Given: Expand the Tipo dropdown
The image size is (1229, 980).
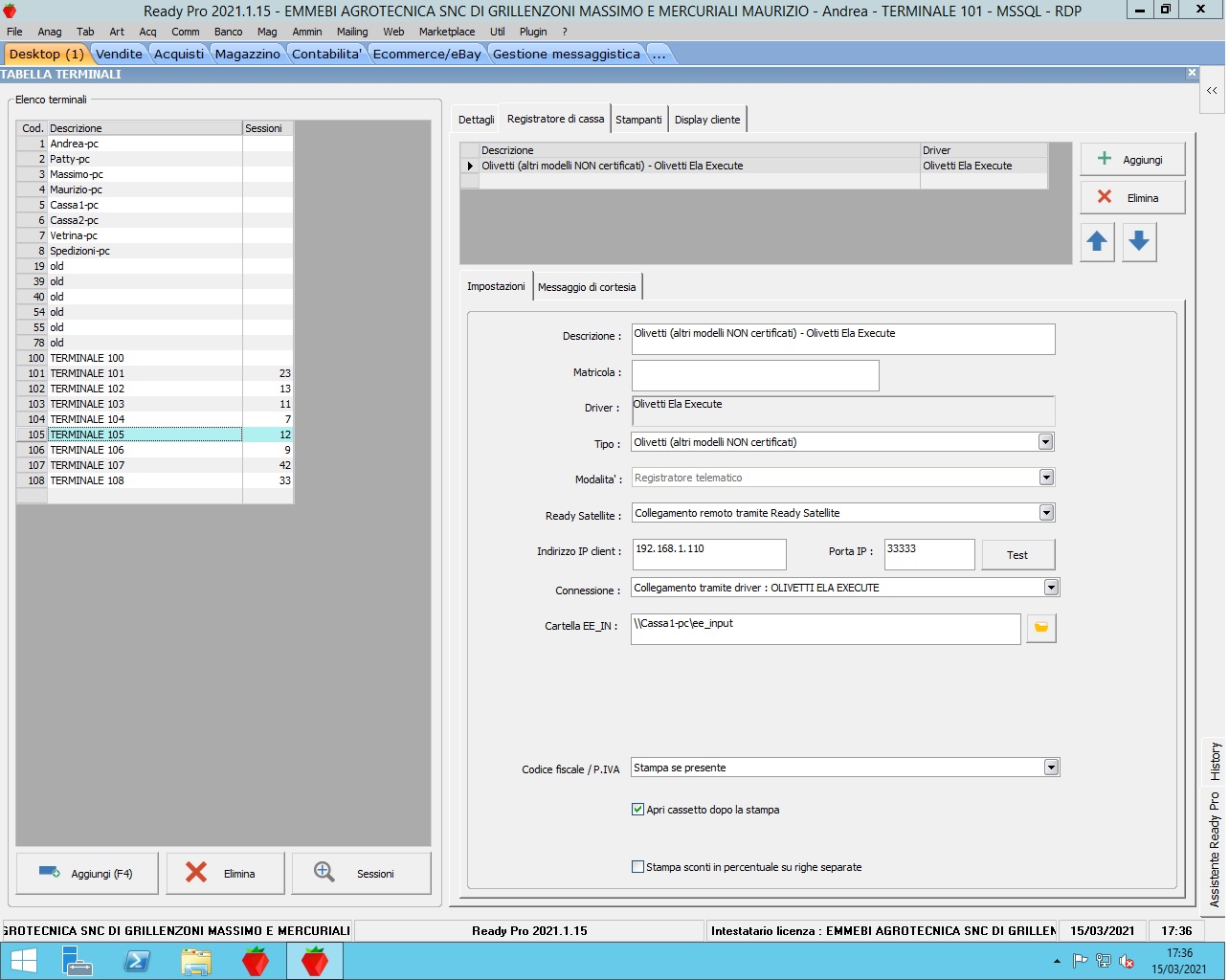Looking at the screenshot, I should point(1045,442).
